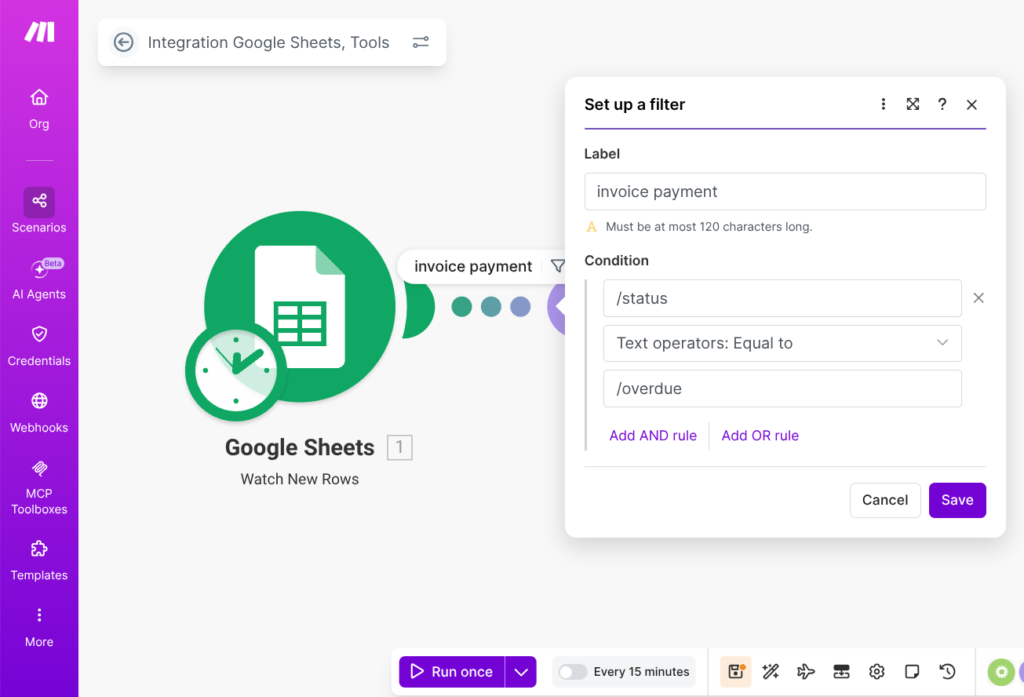
Task: Open the Scenarios section
Action: 39,211
